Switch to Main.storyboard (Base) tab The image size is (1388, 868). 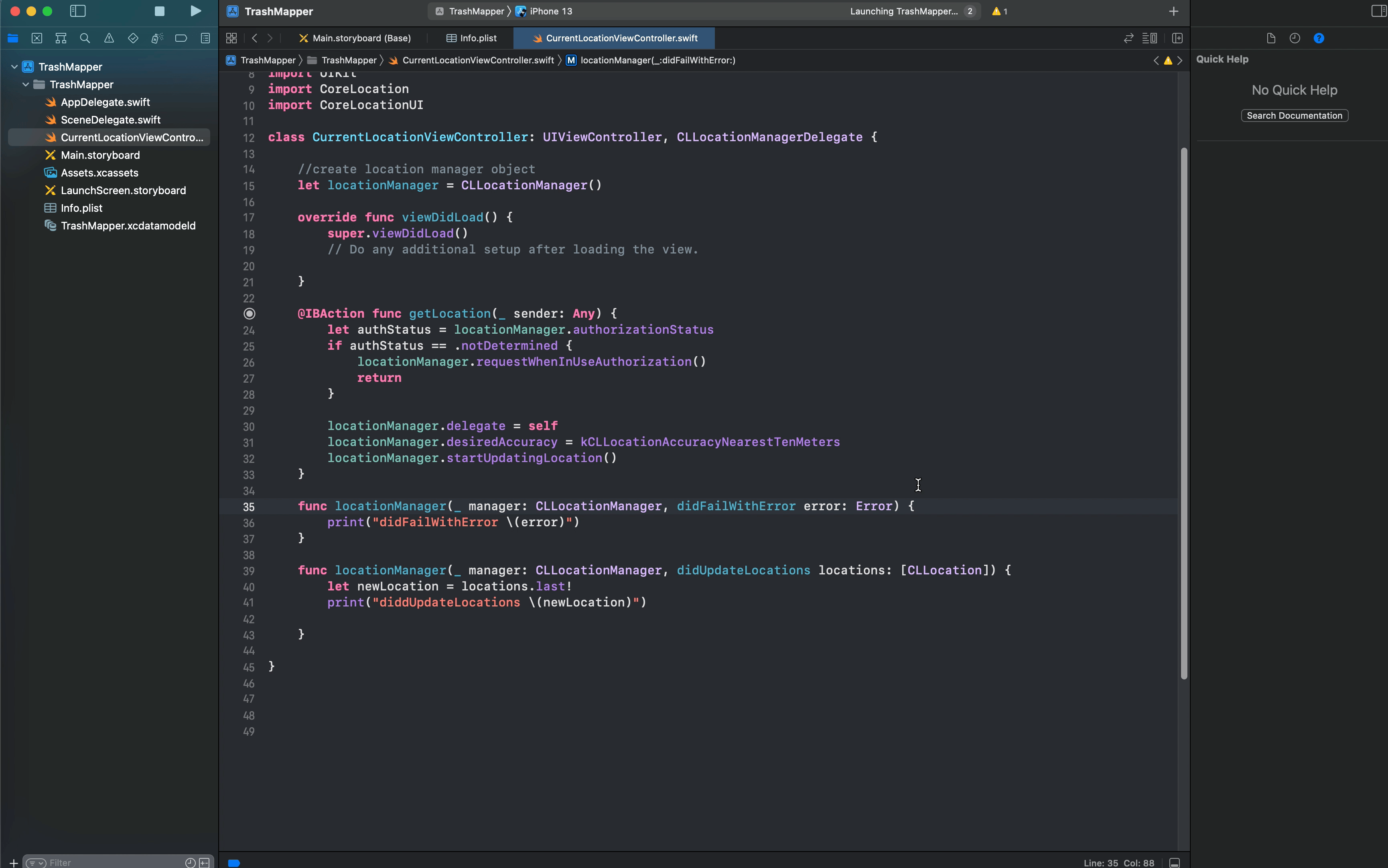(x=355, y=38)
